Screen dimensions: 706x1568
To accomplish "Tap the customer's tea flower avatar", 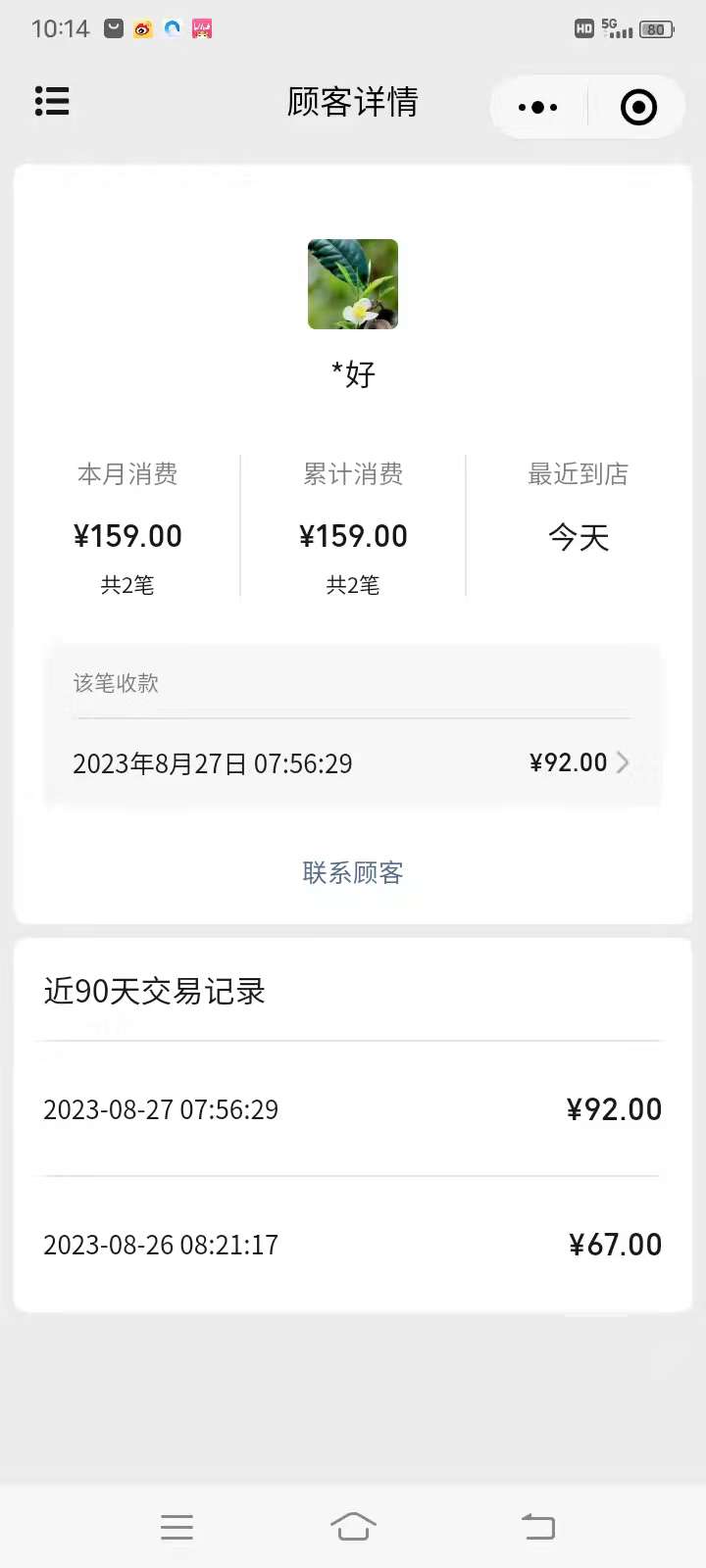I will pos(353,284).
